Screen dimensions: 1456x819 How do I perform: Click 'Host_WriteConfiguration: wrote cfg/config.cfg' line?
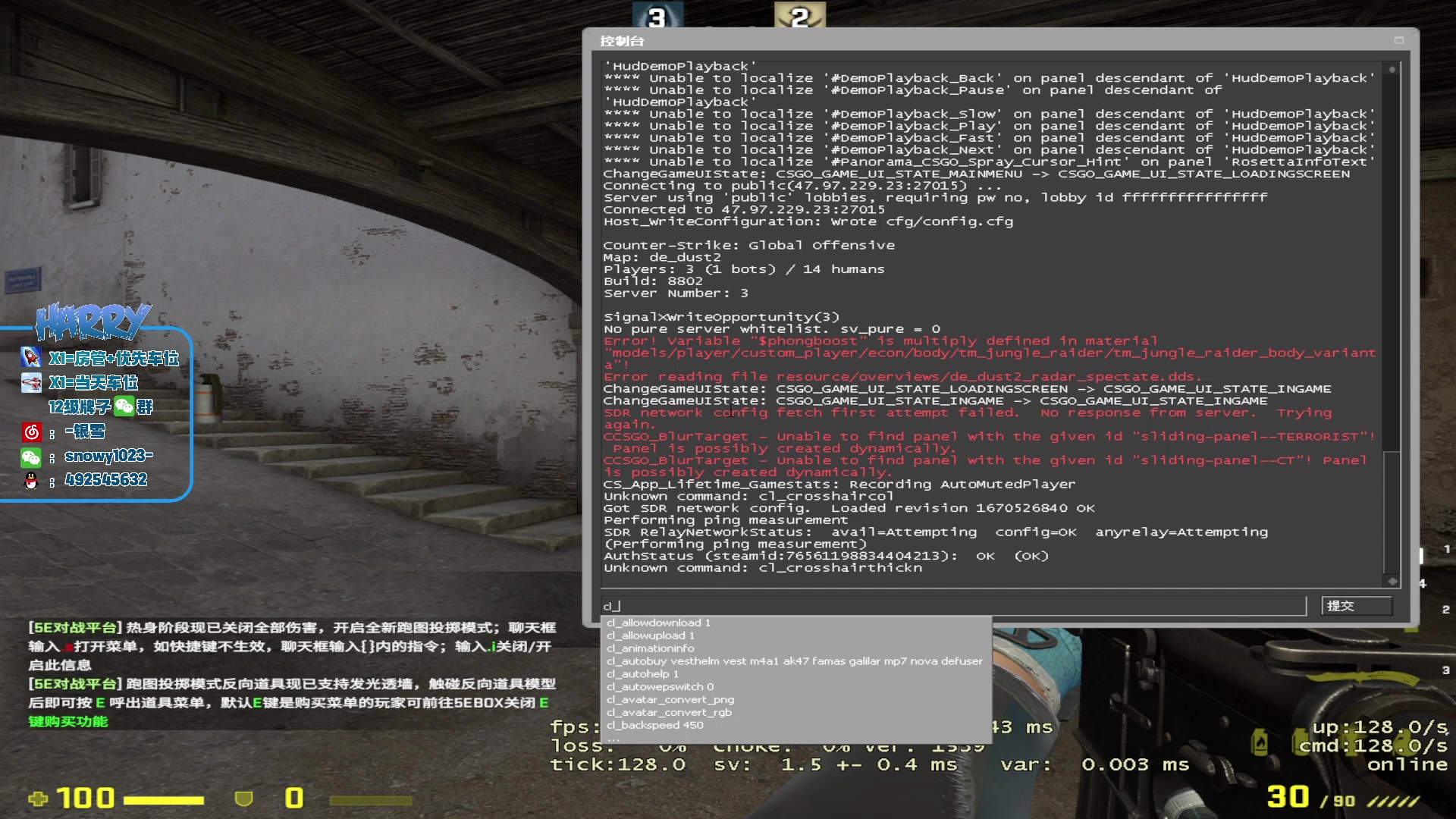[808, 222]
